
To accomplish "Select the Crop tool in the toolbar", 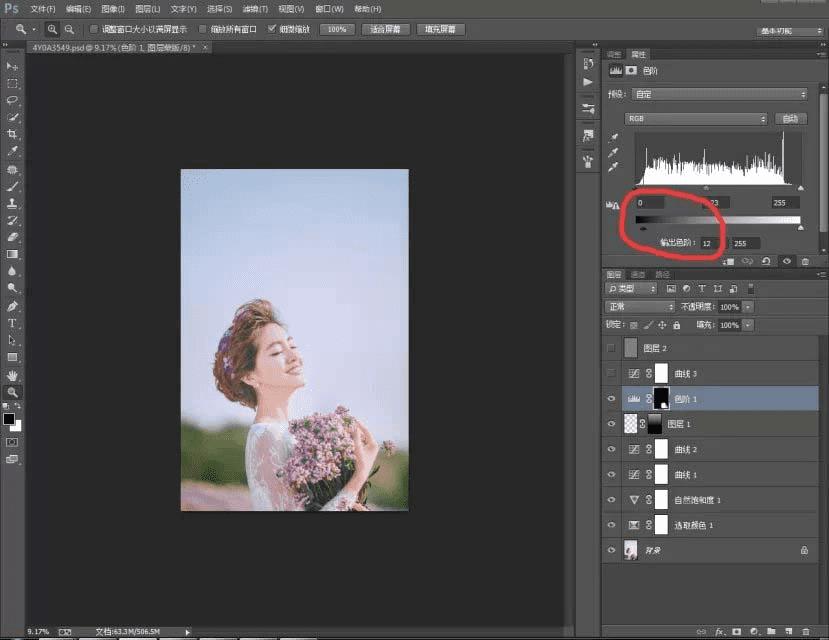I will click(x=13, y=134).
